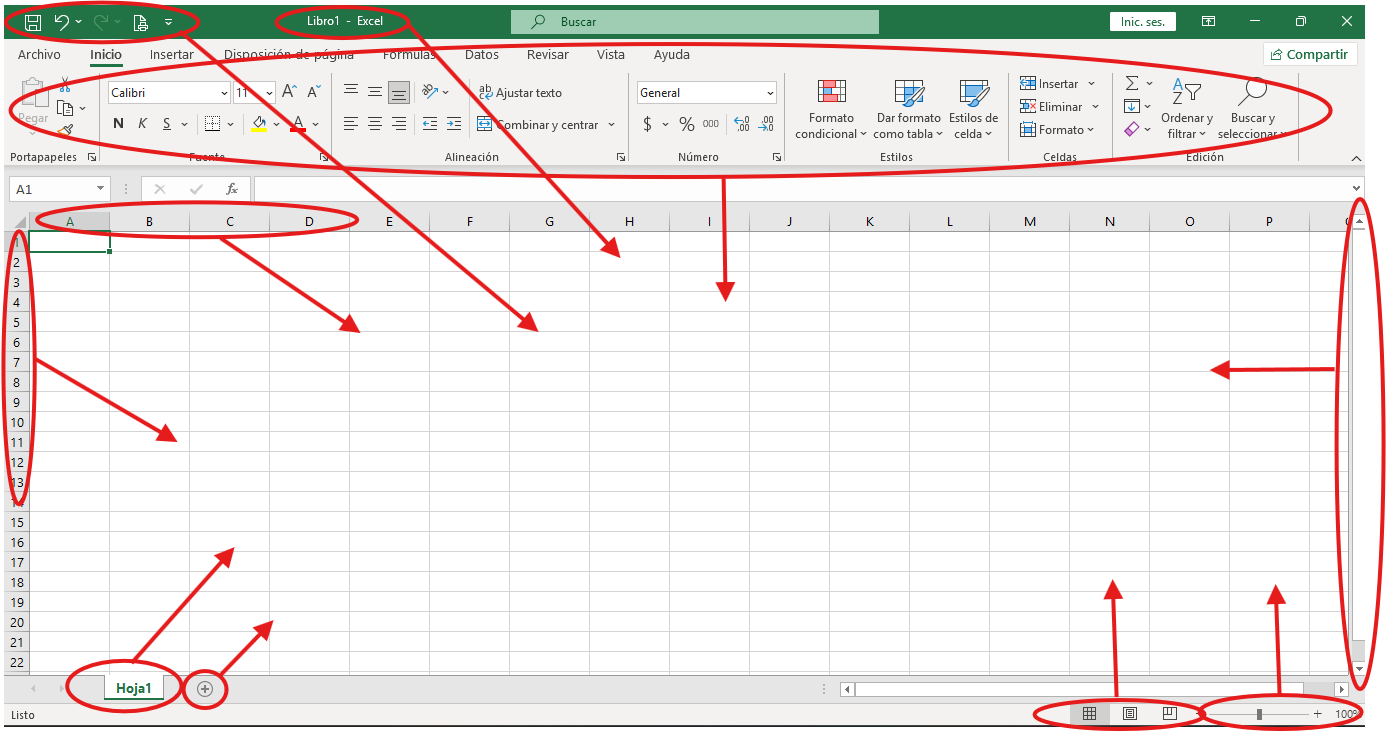Switch to the Insertar ribbon tab
The image size is (1386, 732).
pyautogui.click(x=172, y=55)
